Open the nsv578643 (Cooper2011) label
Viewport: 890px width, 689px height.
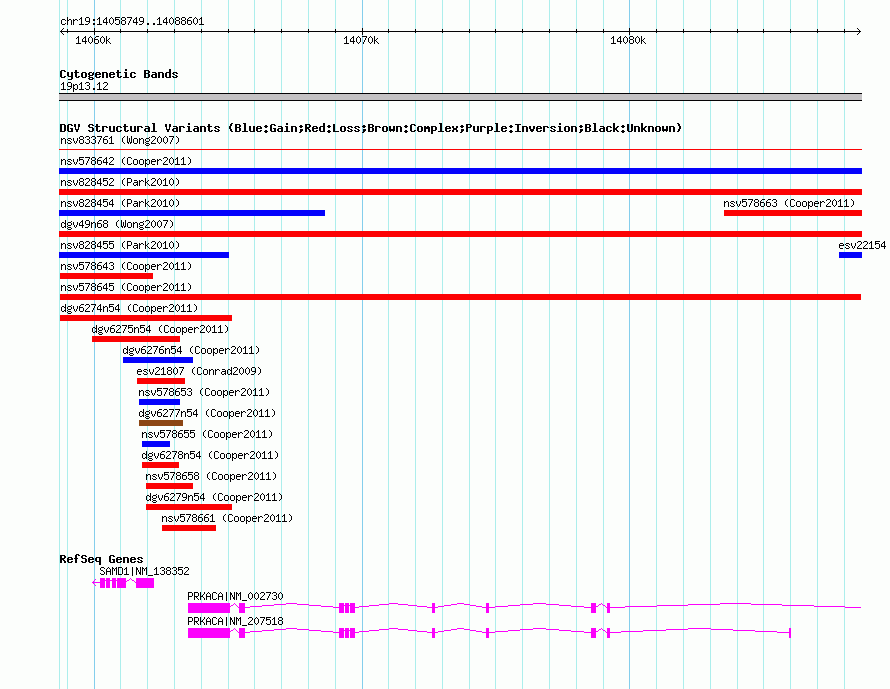(126, 266)
